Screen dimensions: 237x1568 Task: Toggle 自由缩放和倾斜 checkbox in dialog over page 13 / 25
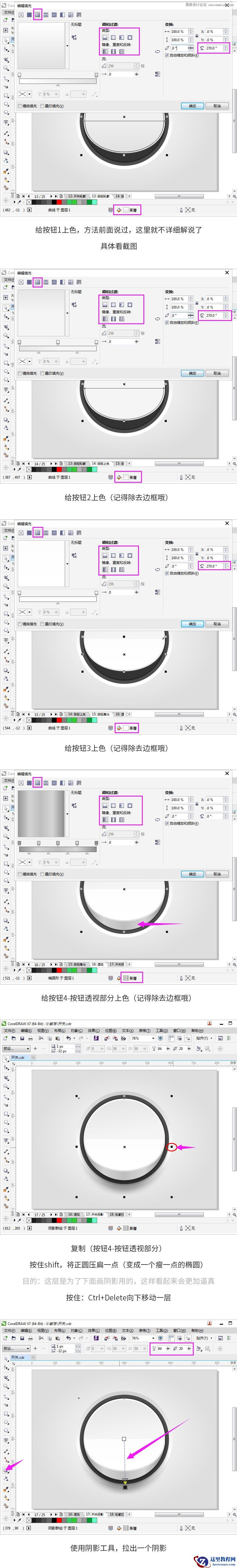point(167,55)
